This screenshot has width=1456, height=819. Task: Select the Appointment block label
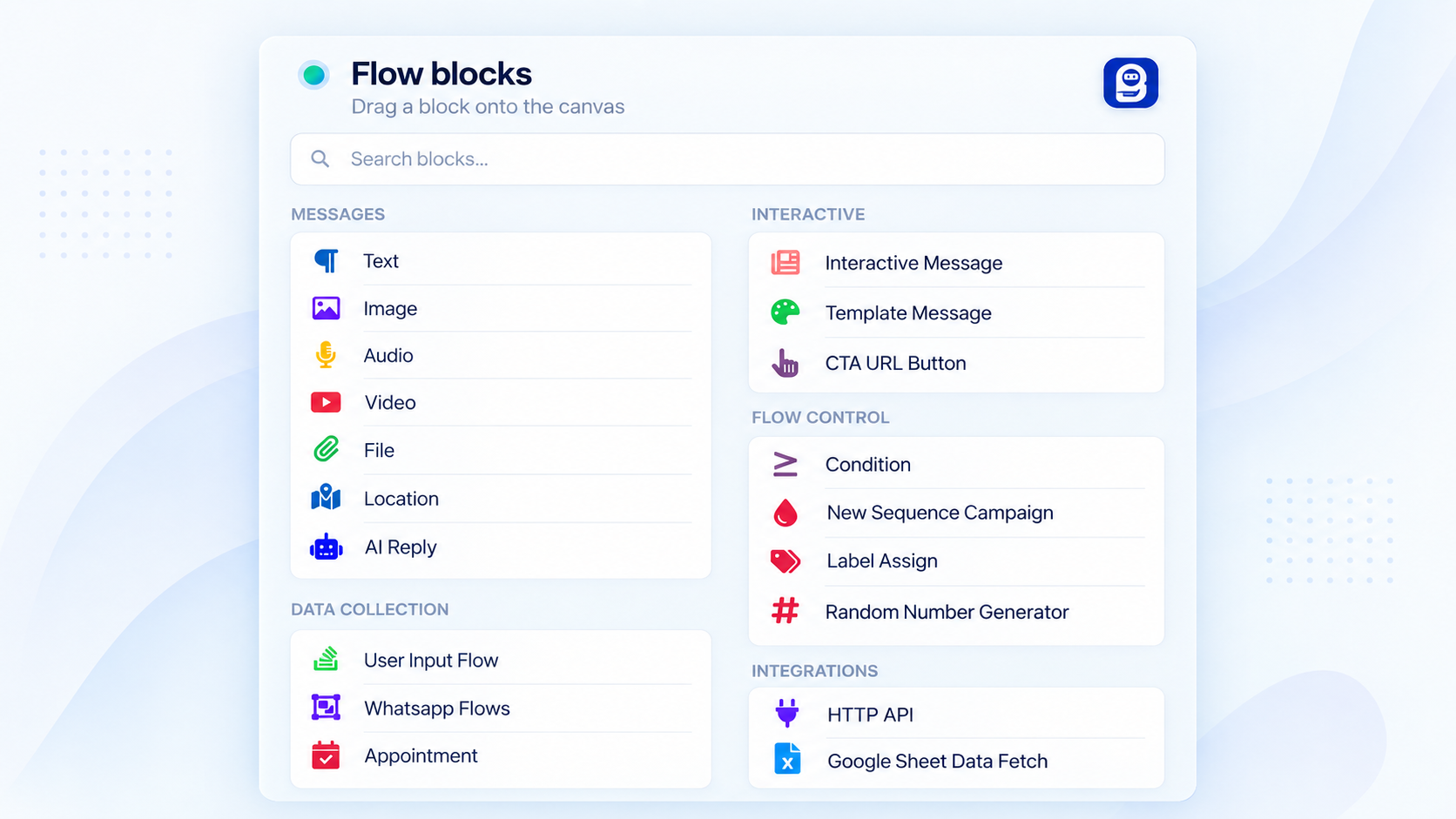[x=421, y=755]
